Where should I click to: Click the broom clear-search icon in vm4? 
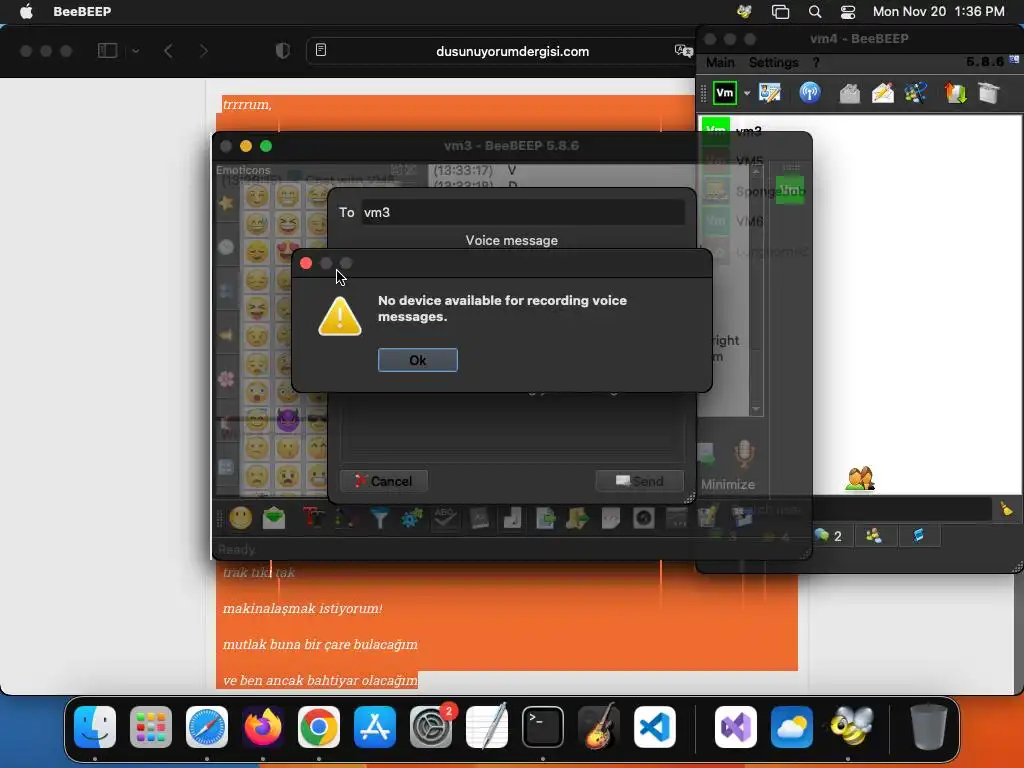(x=1006, y=509)
